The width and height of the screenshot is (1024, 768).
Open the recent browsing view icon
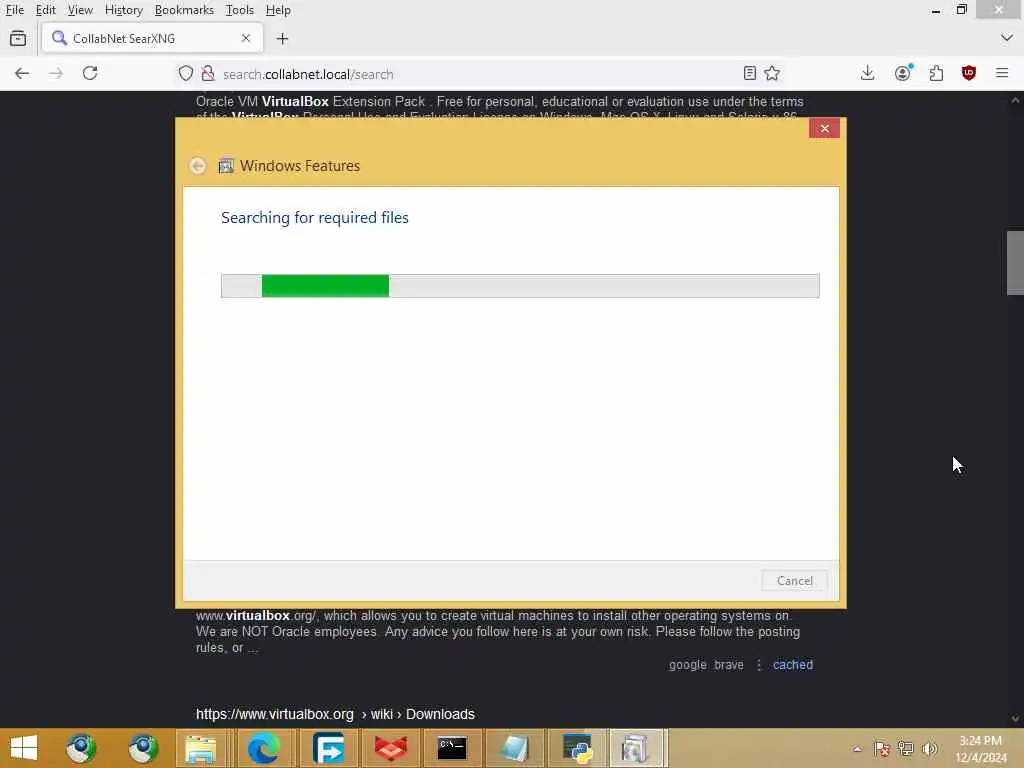pos(18,39)
